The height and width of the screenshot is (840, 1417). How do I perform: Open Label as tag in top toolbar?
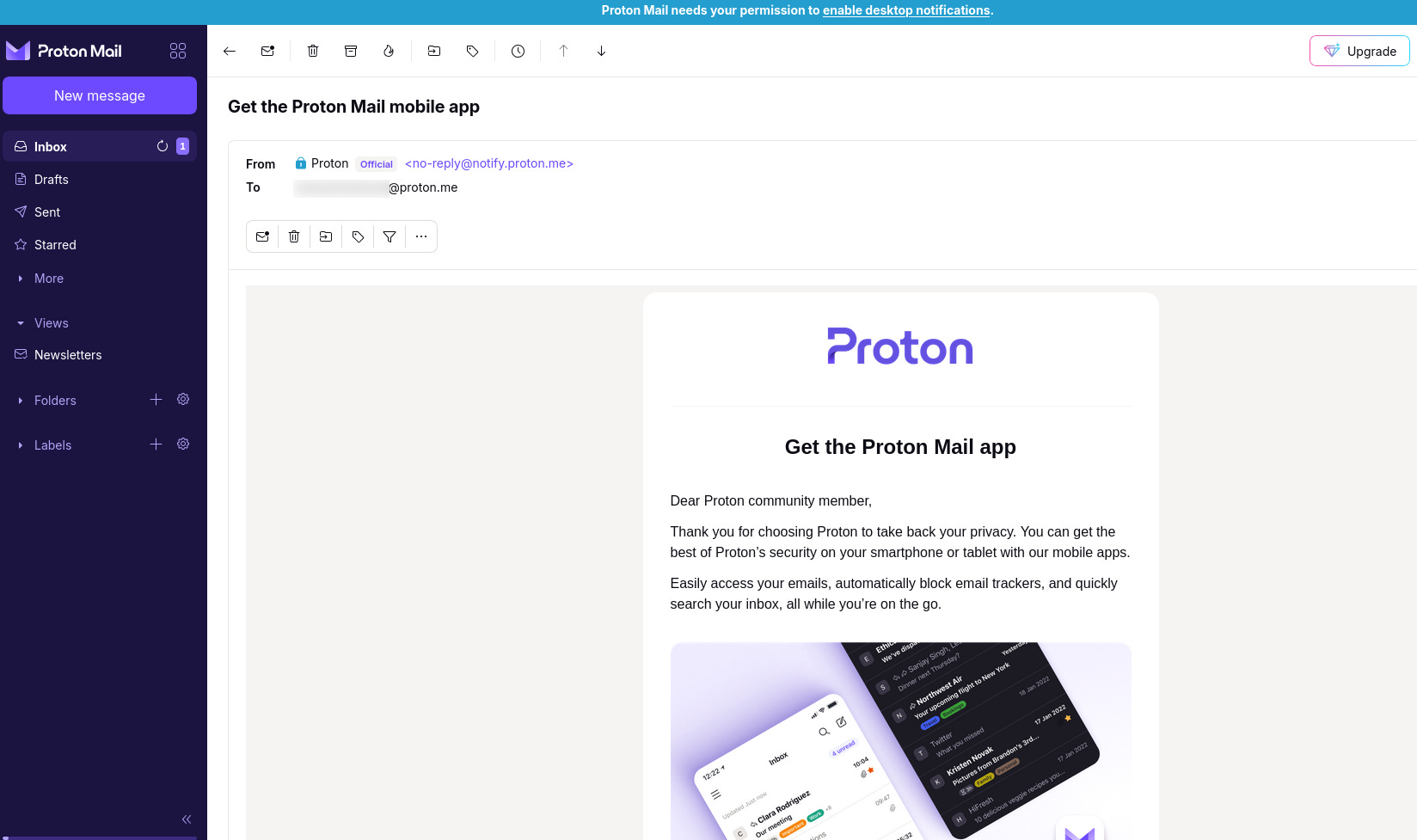(472, 51)
